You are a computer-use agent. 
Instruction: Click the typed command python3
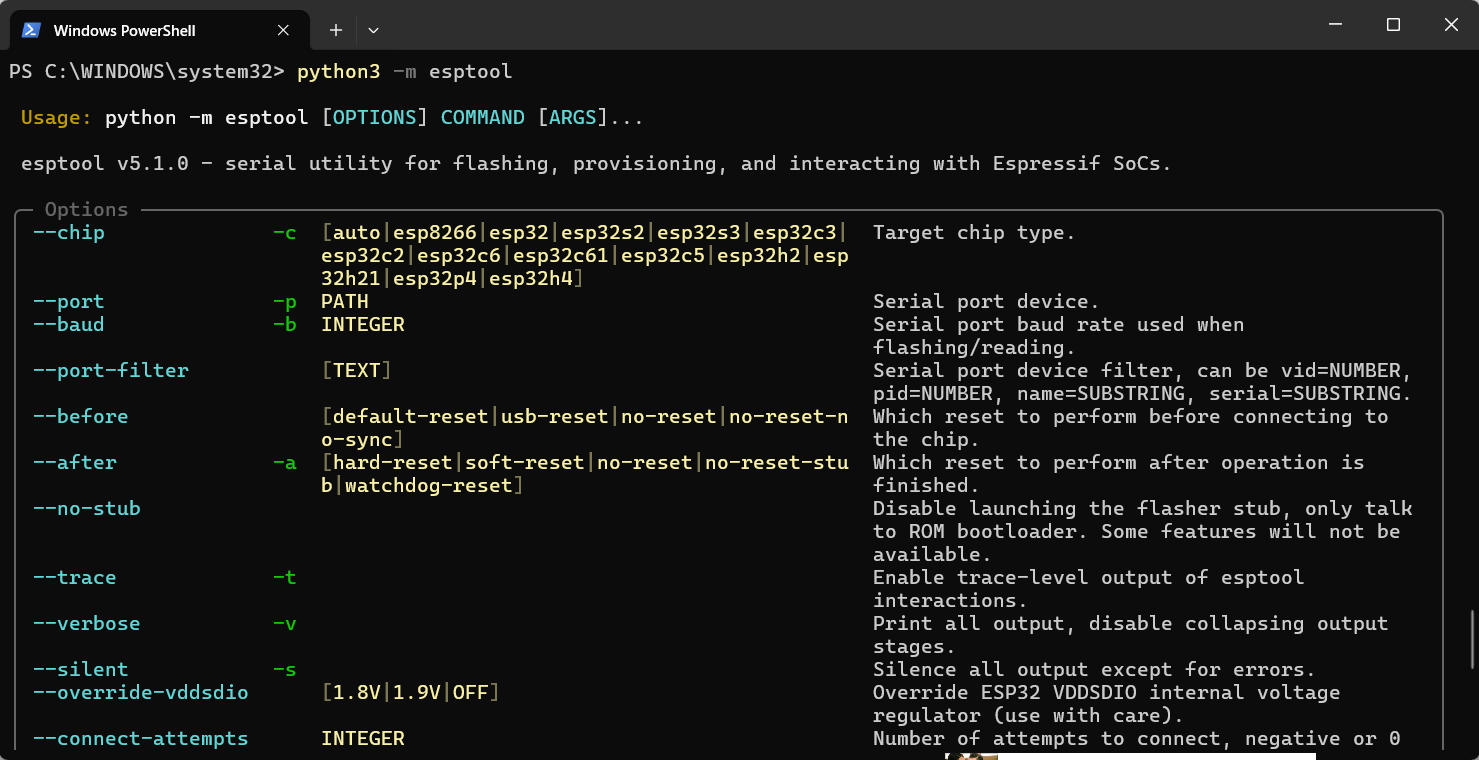pos(338,72)
